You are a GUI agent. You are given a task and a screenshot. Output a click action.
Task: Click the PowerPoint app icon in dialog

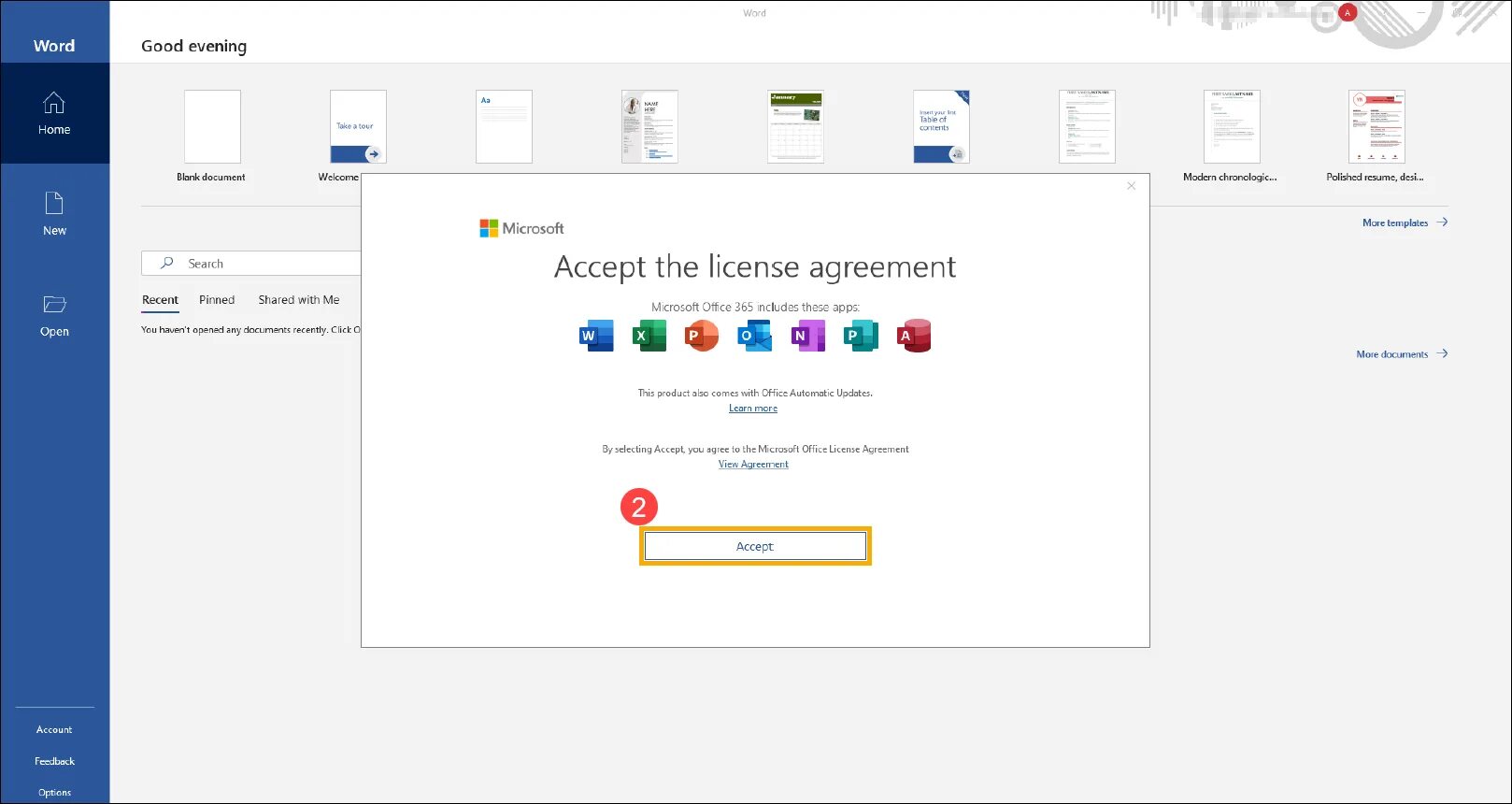click(x=702, y=336)
